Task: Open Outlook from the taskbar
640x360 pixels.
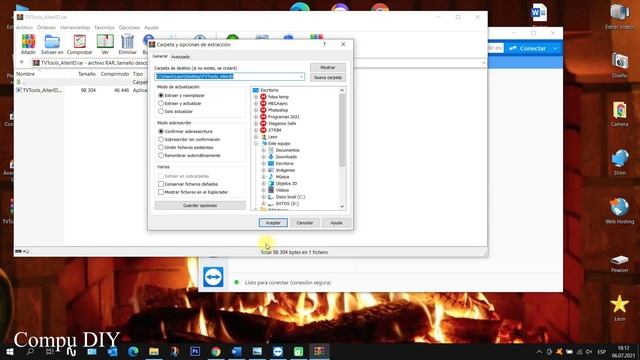Action: [112, 351]
